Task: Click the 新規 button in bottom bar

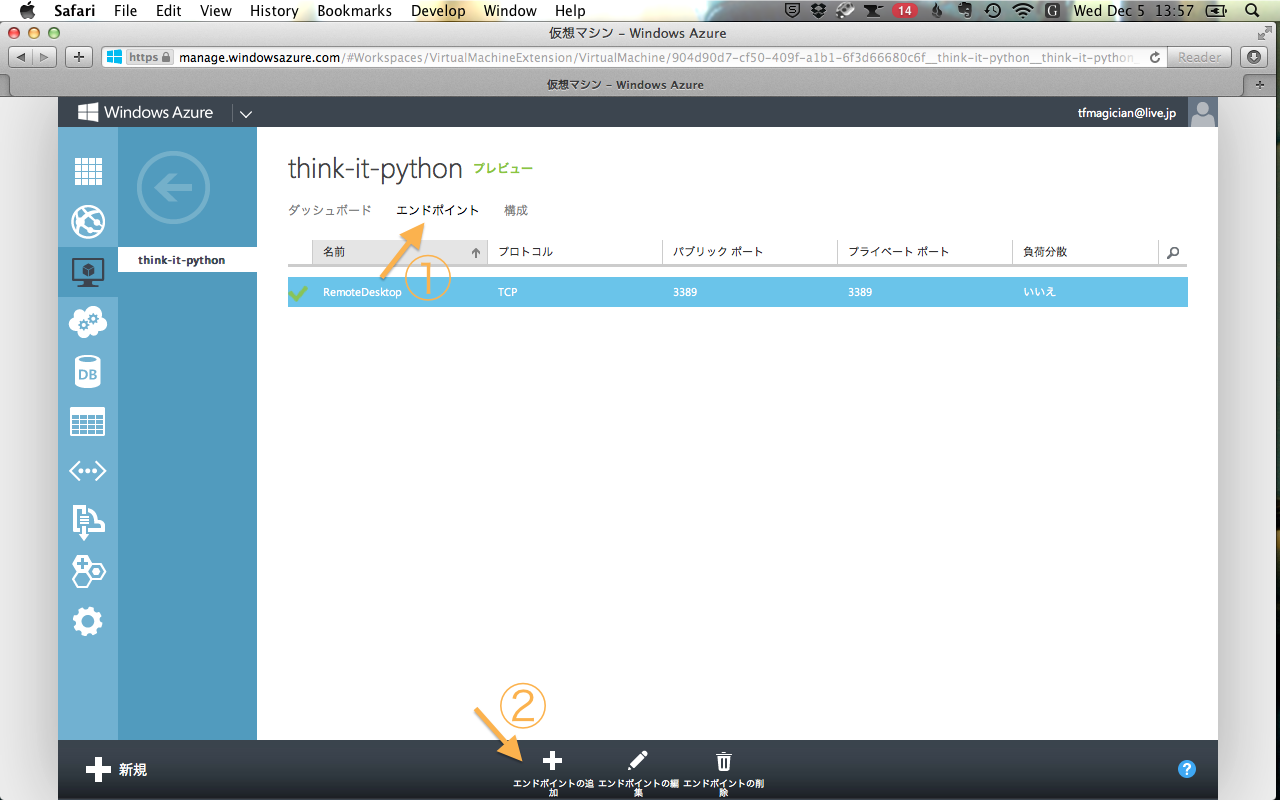Action: (116, 769)
